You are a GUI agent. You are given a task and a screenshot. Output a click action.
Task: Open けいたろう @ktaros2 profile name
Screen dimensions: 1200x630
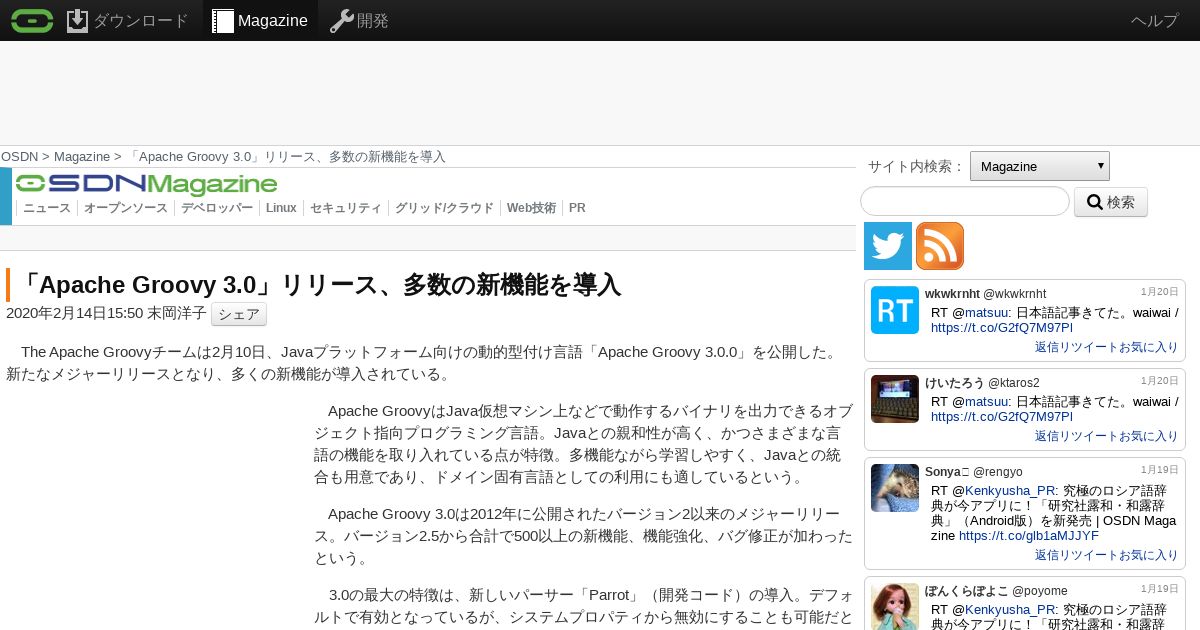click(982, 382)
